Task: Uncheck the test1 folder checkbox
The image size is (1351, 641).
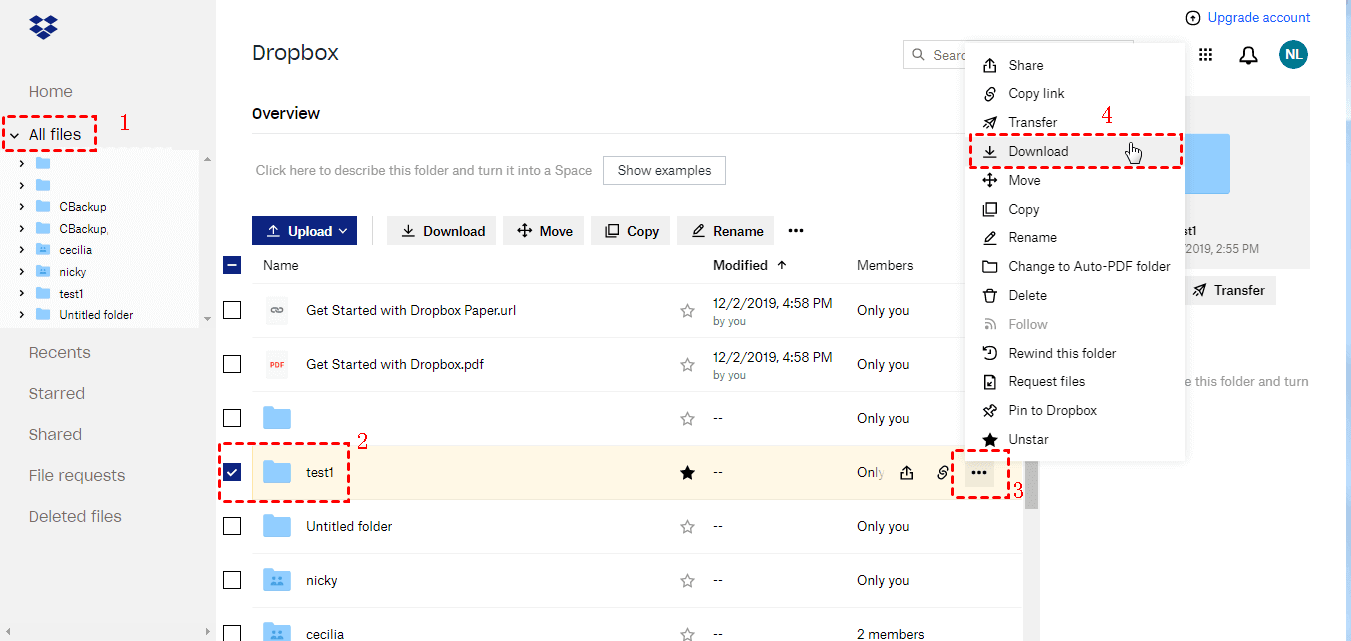Action: coord(232,472)
